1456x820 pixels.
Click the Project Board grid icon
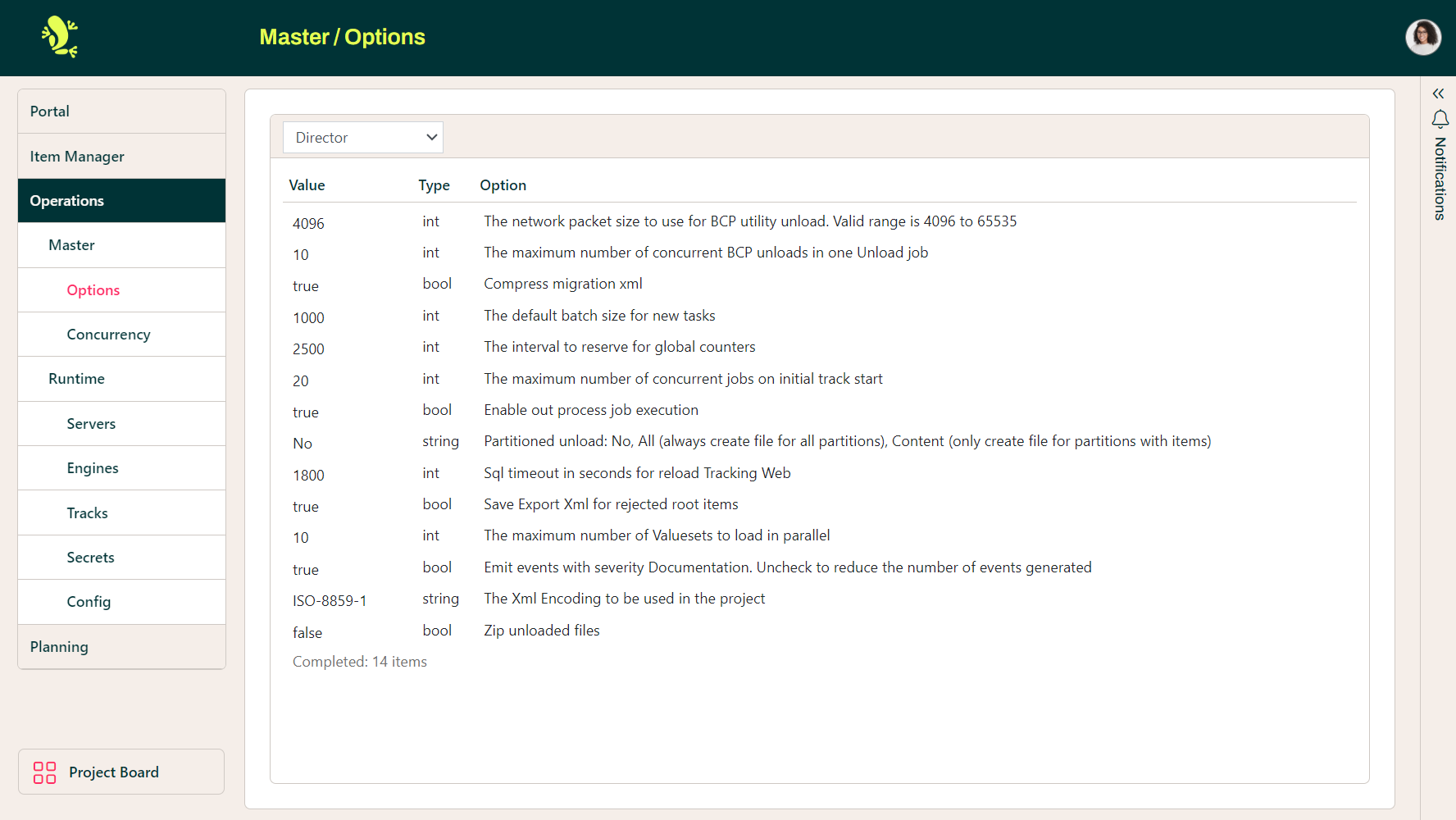tap(45, 772)
